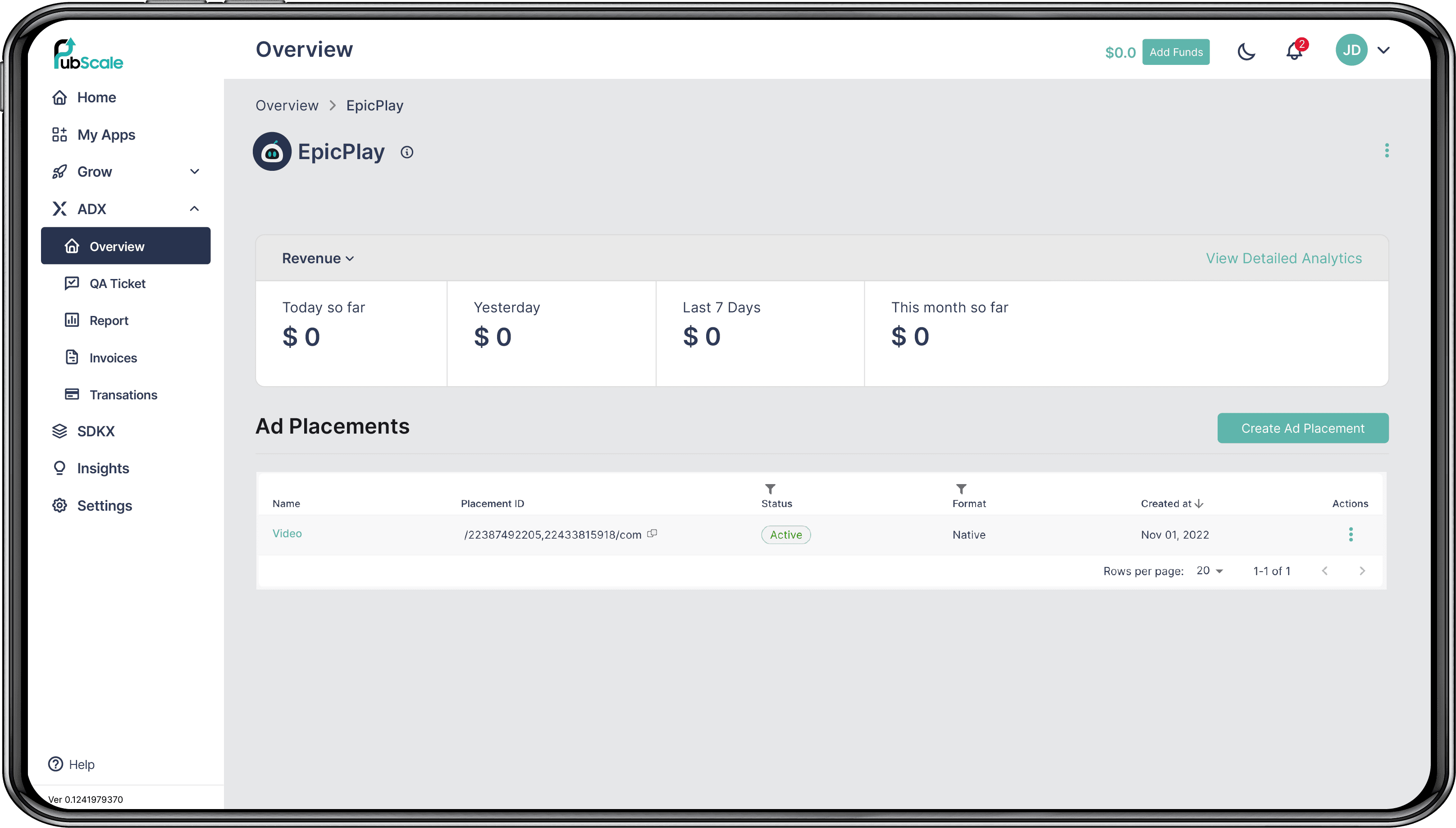Open notifications bell icon

(x=1295, y=52)
